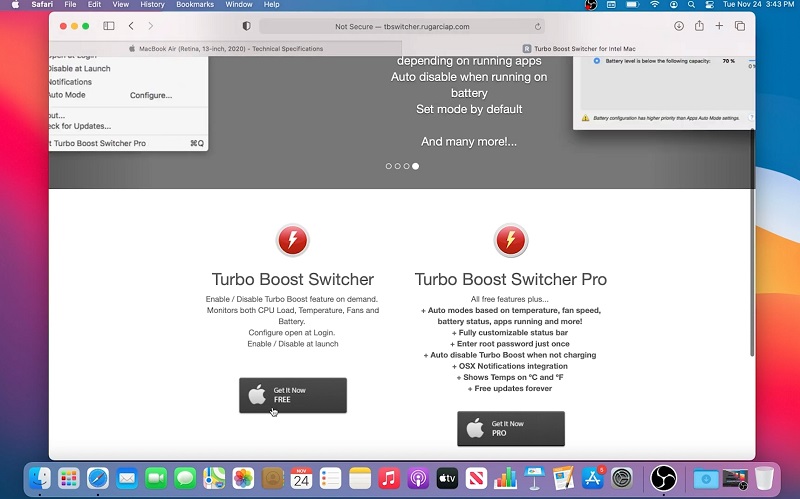Image resolution: width=800 pixels, height=499 pixels.
Task: Open OBS status icon in menu bar
Action: click(x=590, y=5)
